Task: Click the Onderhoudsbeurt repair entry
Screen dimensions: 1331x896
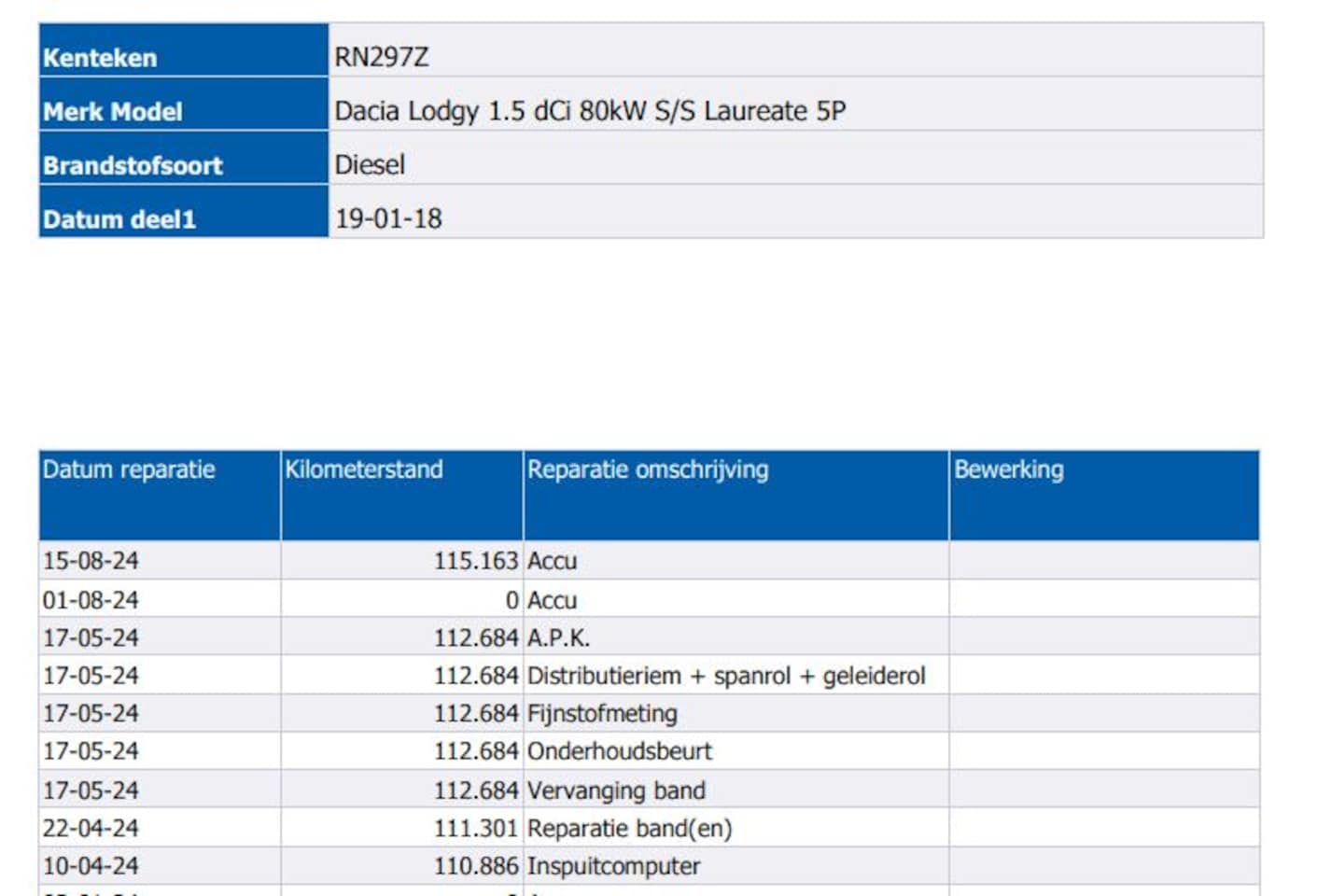Action: pyautogui.click(x=619, y=751)
